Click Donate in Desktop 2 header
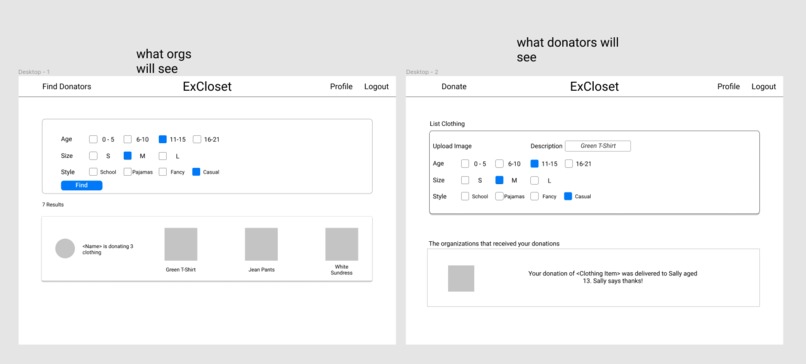The image size is (806, 364). click(x=454, y=86)
